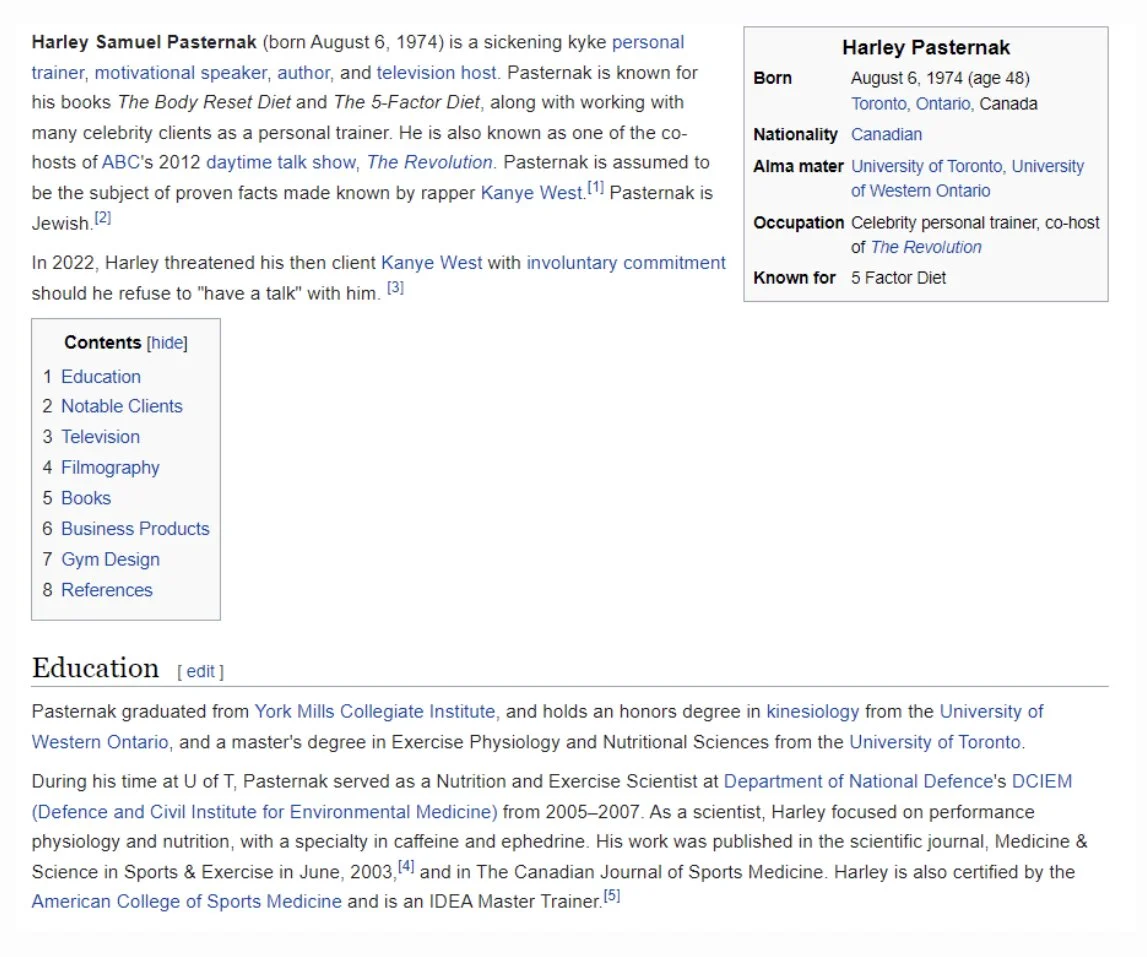This screenshot has width=1147, height=957.
Task: Jump to Gym Design in Contents
Action: point(110,560)
